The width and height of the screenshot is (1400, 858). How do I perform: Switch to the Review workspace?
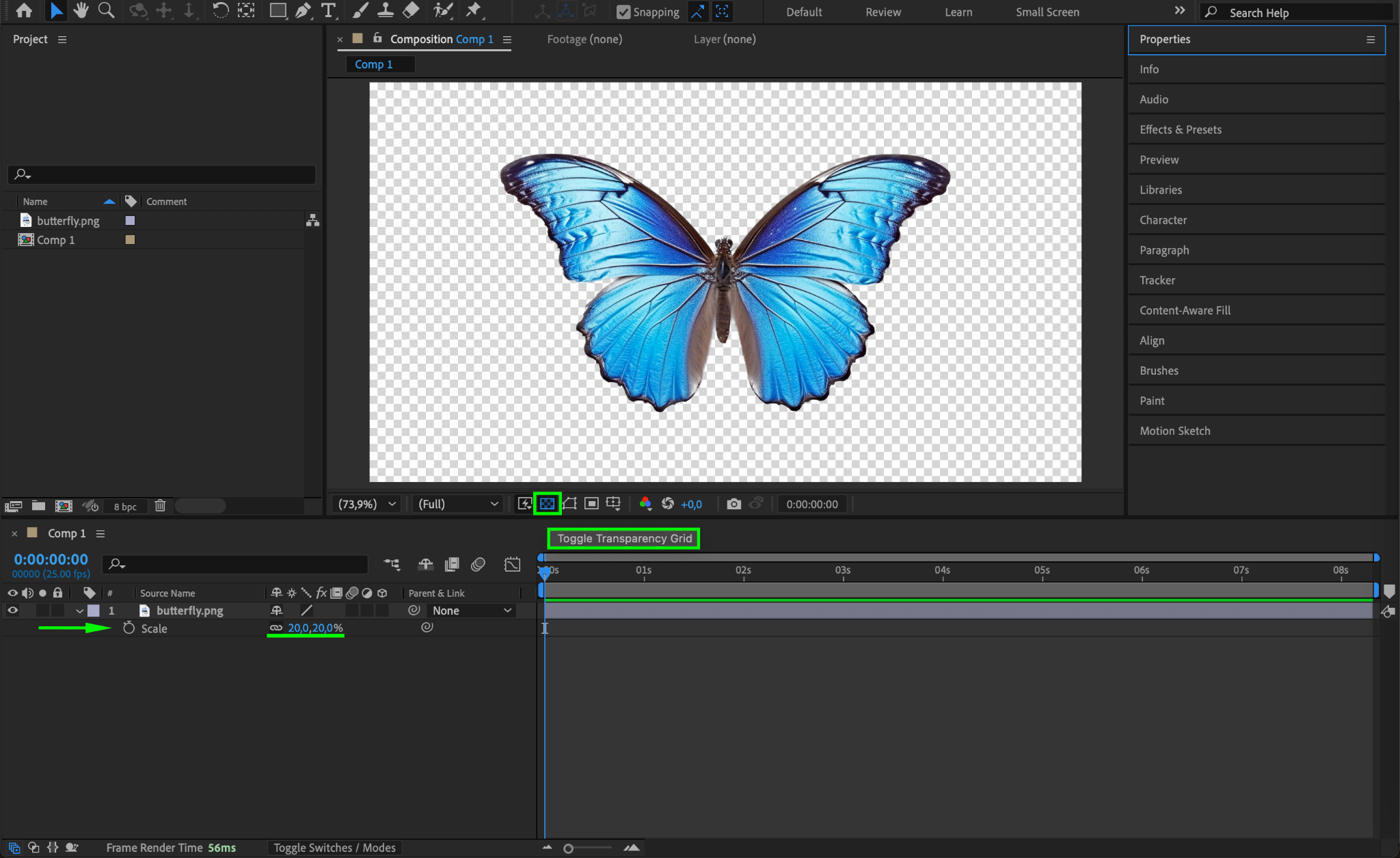tap(883, 12)
